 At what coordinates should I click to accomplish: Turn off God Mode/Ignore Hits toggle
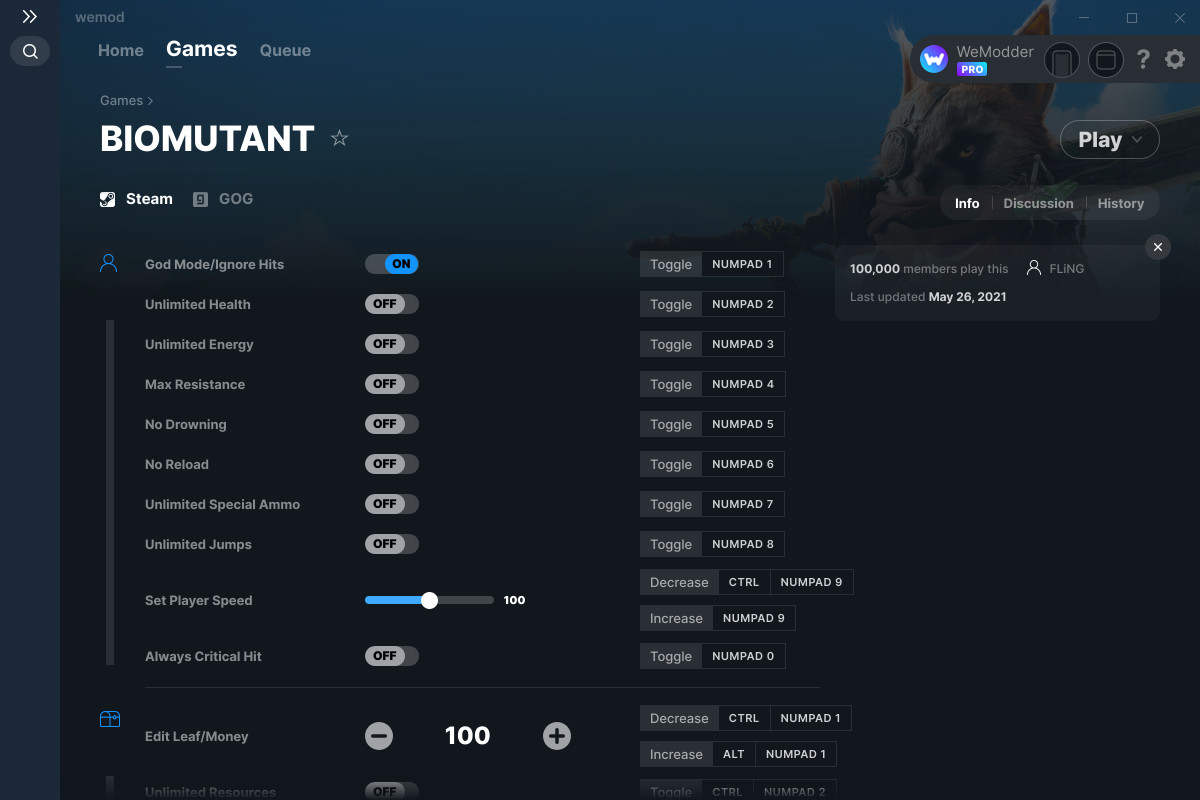(x=392, y=264)
